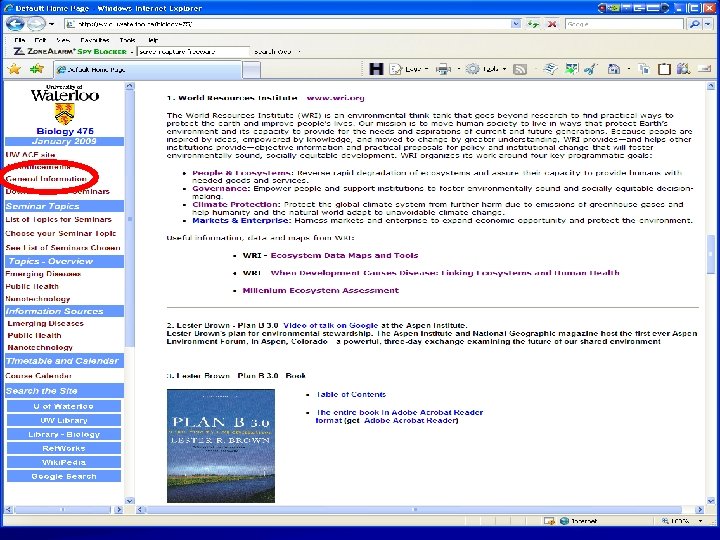Expand the address bar history dropdown
Image resolution: width=720 pixels, height=540 pixels.
click(x=516, y=24)
